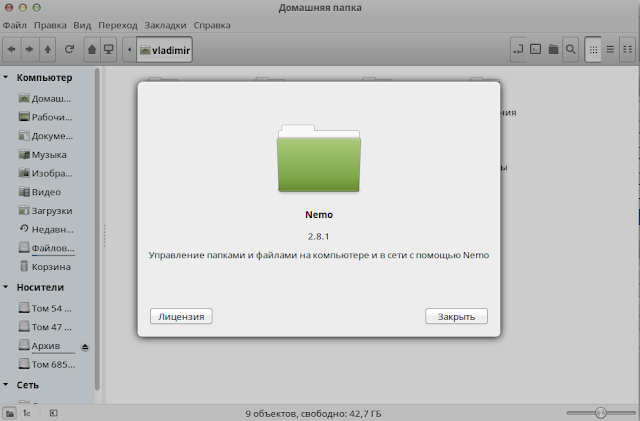Image resolution: width=640 pixels, height=421 pixels.
Task: Close the window with red button
Action: click(x=9, y=7)
